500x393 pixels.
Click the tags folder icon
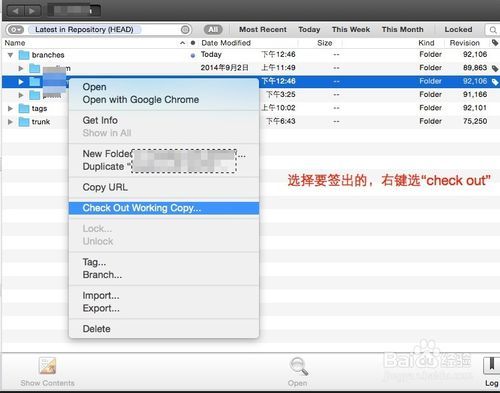24,108
